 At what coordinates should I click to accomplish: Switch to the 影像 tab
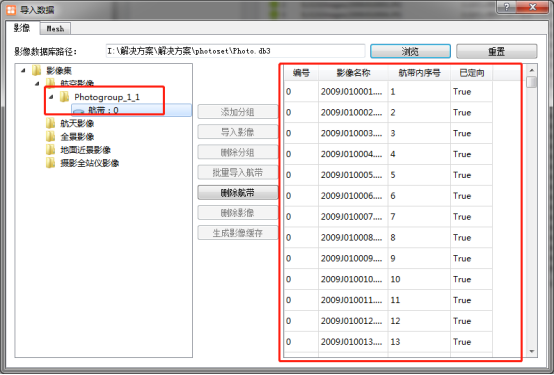coord(22,28)
